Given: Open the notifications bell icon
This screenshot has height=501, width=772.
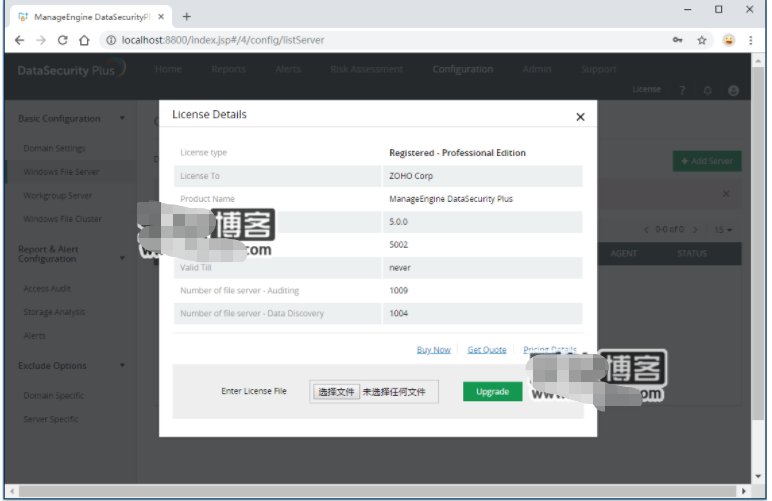Looking at the screenshot, I should tap(708, 91).
